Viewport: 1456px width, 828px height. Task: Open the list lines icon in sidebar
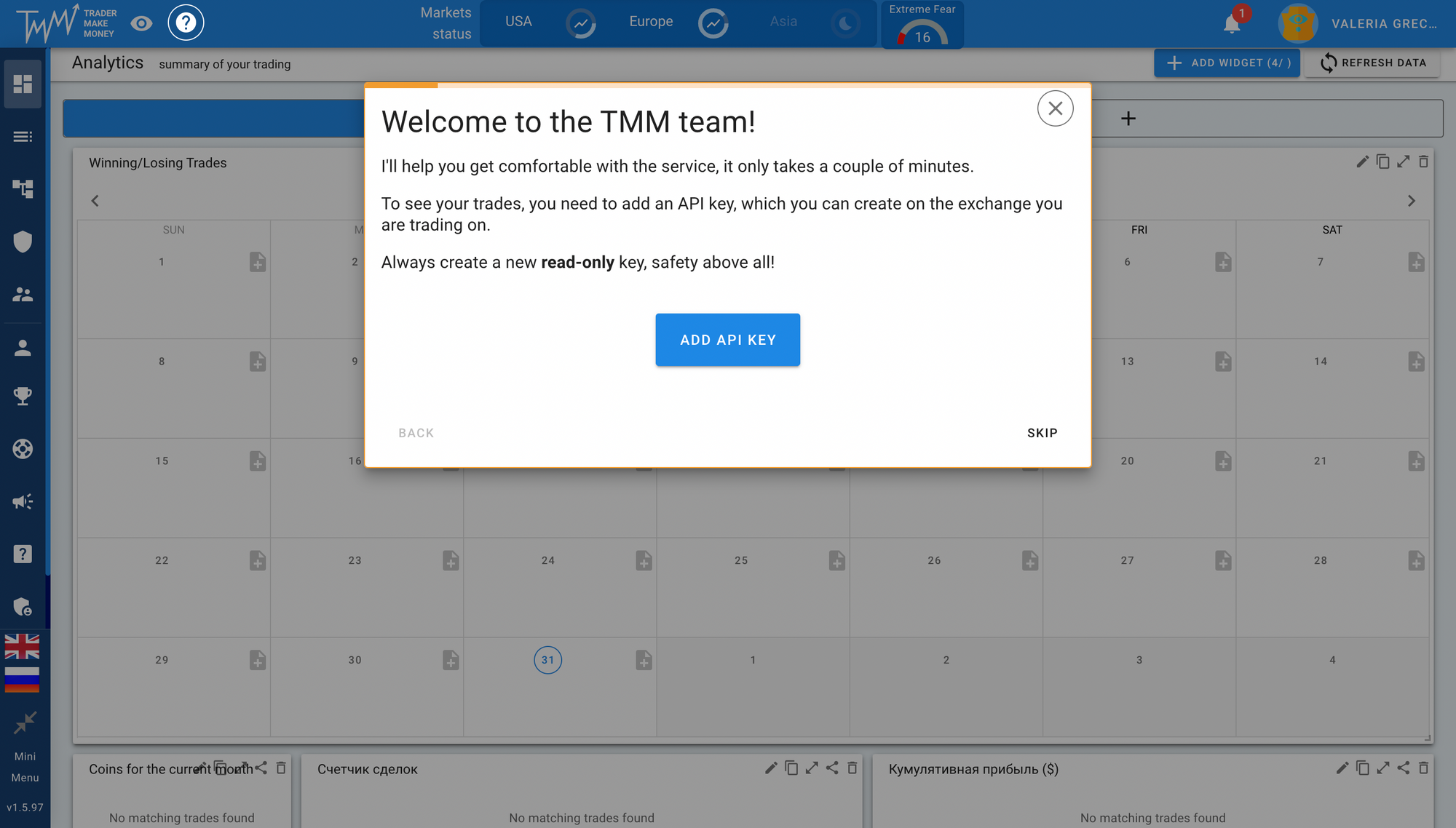(23, 137)
